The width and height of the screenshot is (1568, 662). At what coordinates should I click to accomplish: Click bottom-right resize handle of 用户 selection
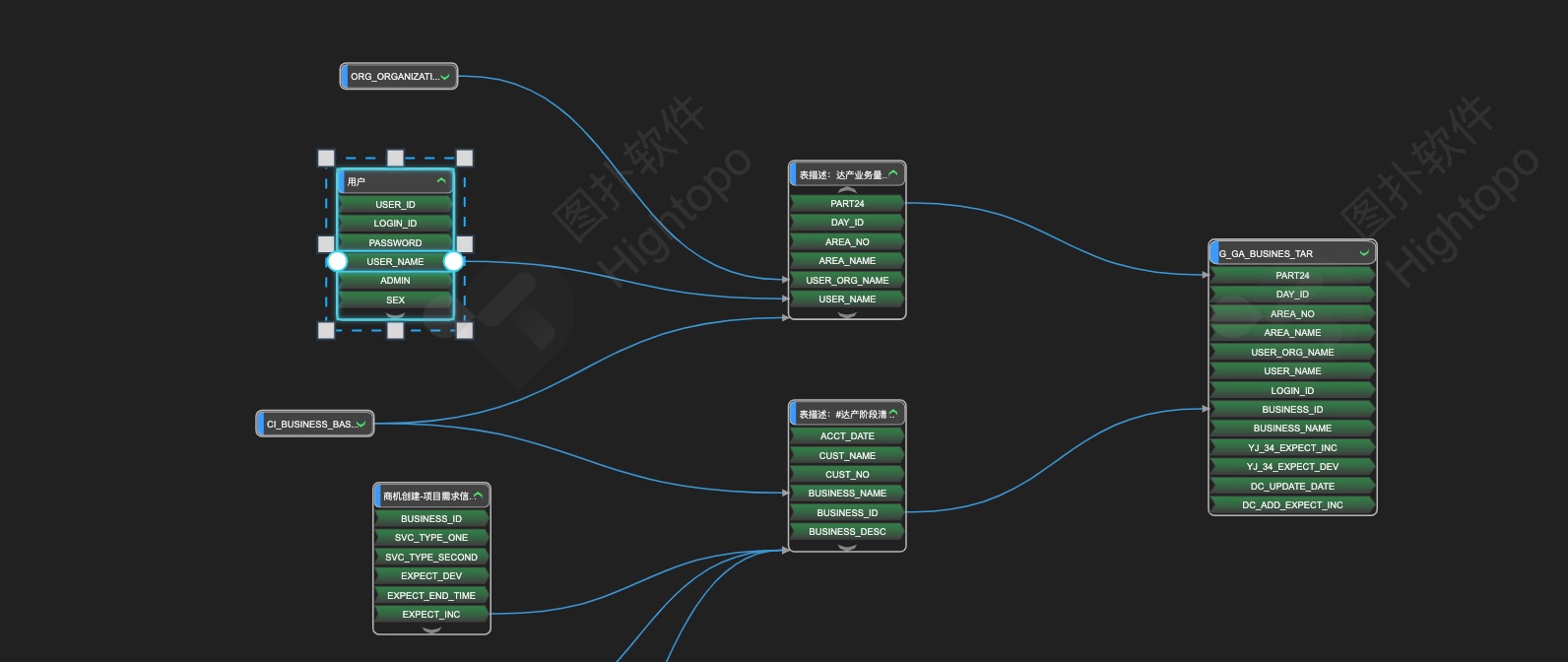click(x=465, y=330)
